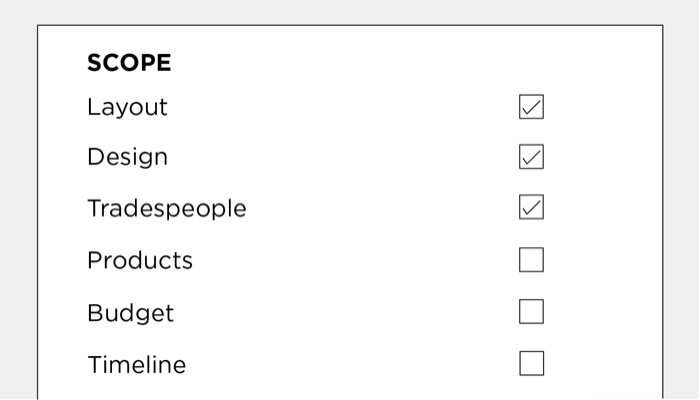Untick the Design checkbox
Screen dimensions: 700x400
[531, 158]
